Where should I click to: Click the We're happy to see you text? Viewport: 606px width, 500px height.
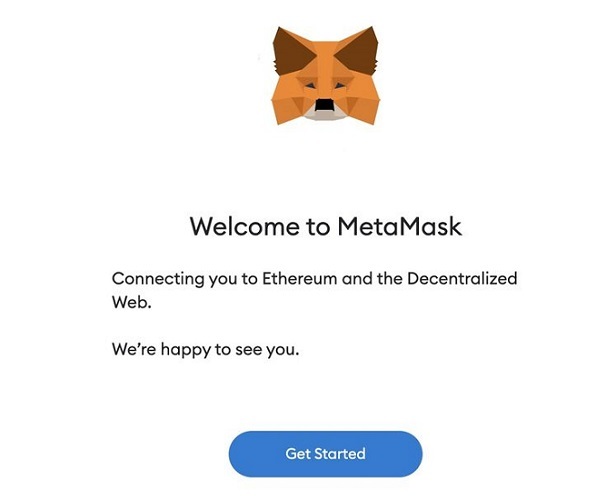[x=206, y=350]
